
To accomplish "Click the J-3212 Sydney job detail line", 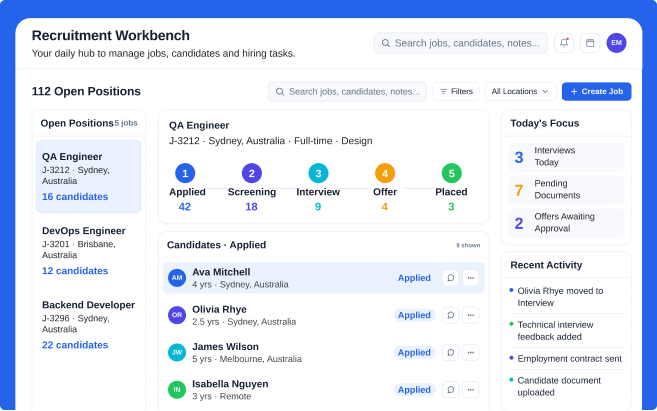I will pyautogui.click(x=271, y=141).
